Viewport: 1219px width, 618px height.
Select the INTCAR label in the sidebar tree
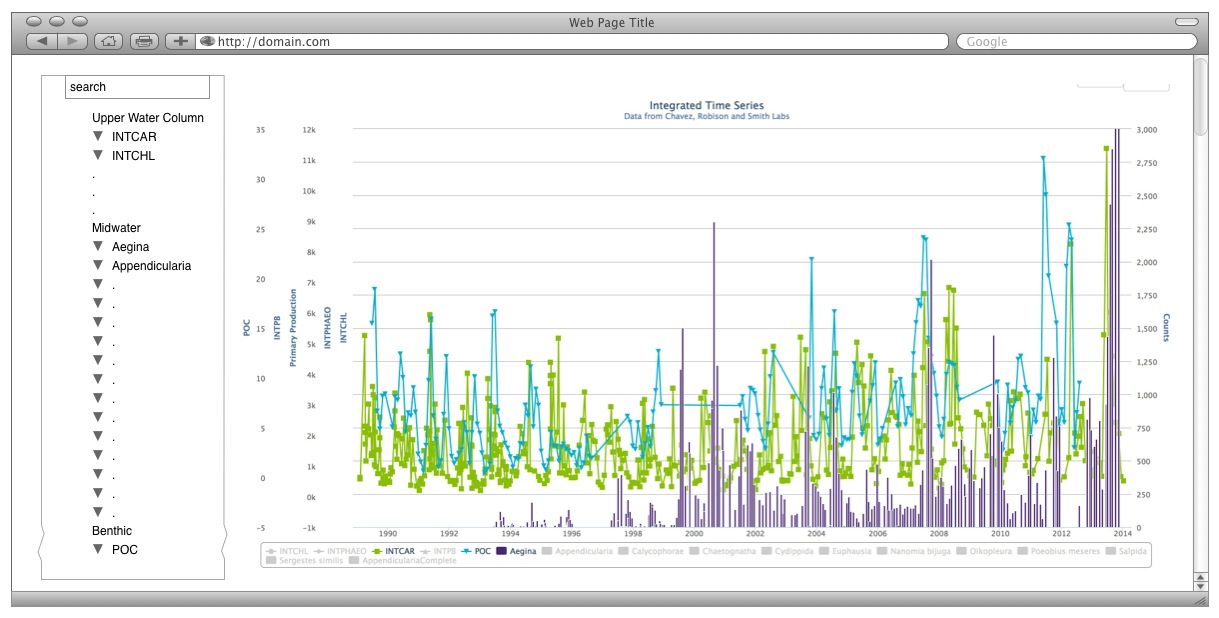[134, 137]
